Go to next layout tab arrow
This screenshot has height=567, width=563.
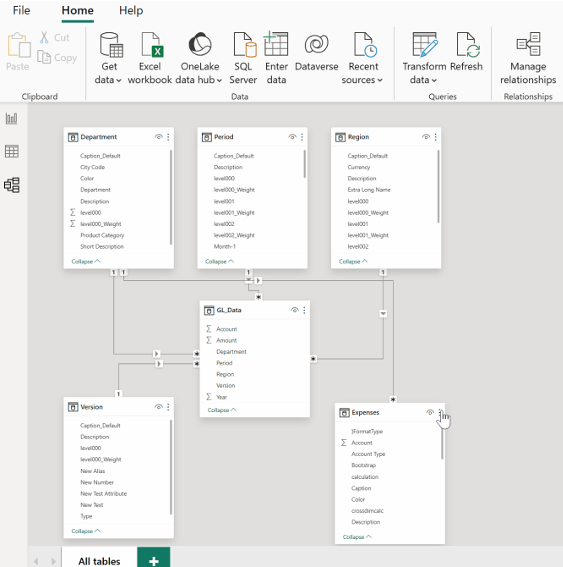[x=54, y=561]
